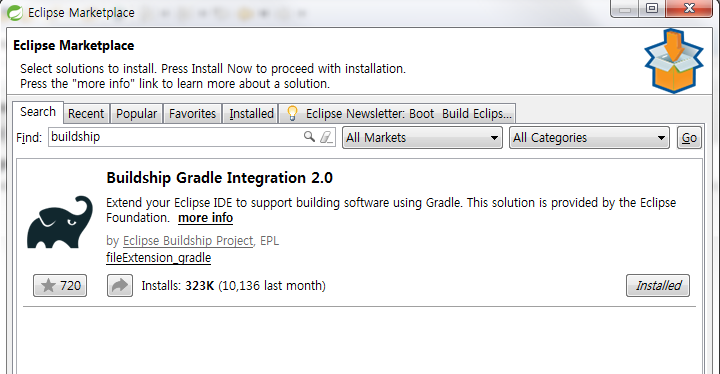The width and height of the screenshot is (720, 374).
Task: Click the Go button
Action: (x=689, y=137)
